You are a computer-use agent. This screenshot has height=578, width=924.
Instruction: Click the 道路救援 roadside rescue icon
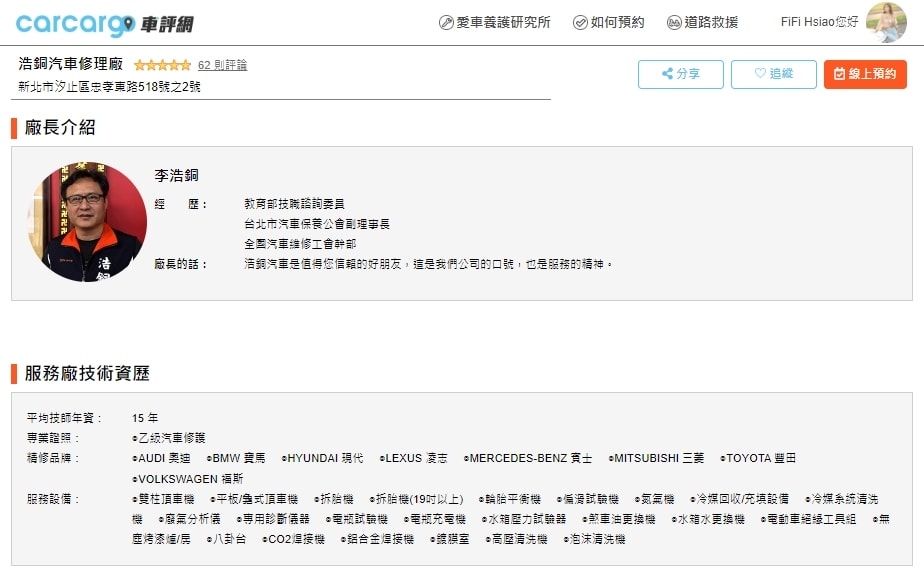click(x=674, y=22)
